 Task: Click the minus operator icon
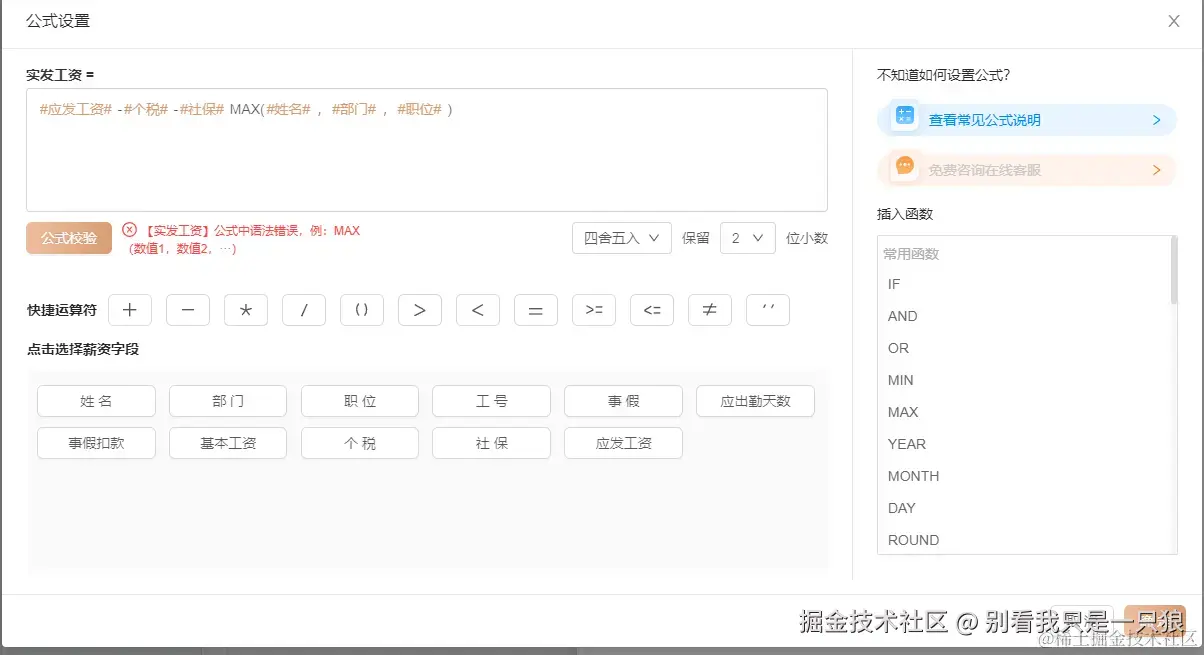tap(187, 310)
